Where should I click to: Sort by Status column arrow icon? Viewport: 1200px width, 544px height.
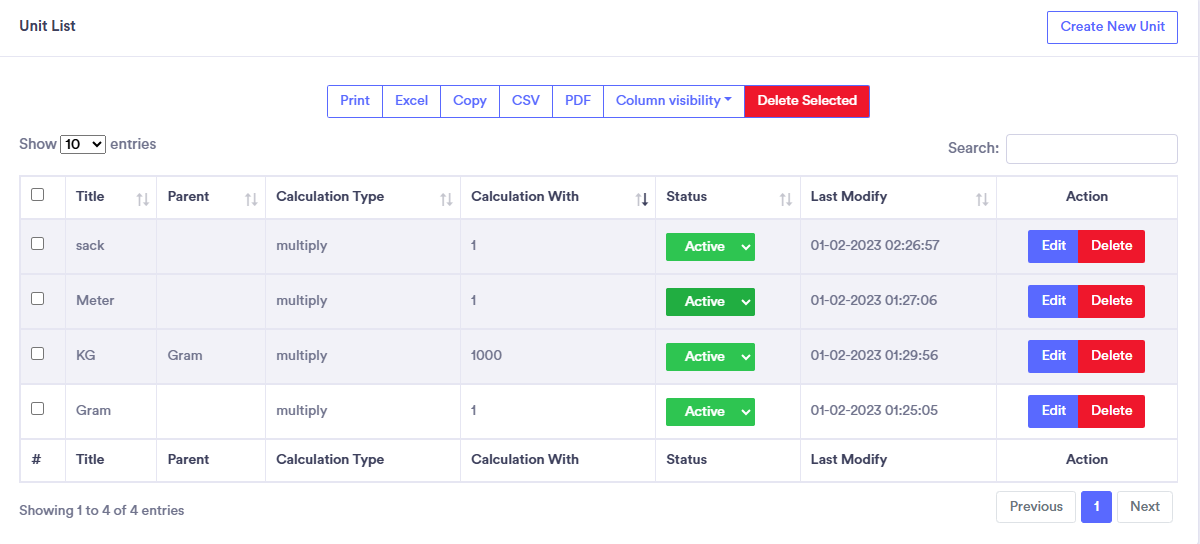click(x=786, y=200)
